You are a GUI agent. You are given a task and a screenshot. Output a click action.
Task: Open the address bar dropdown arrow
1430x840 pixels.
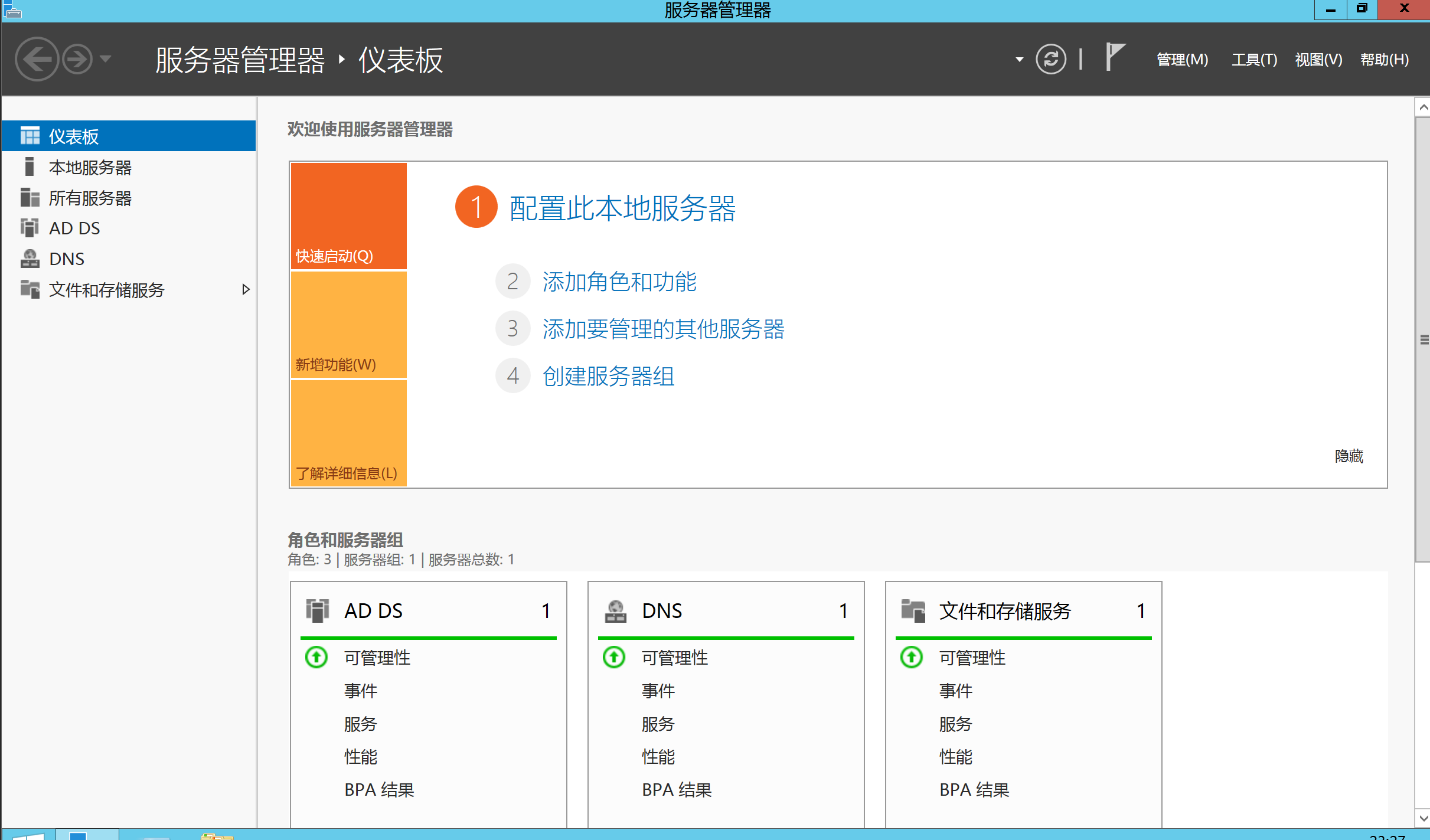point(1019,60)
